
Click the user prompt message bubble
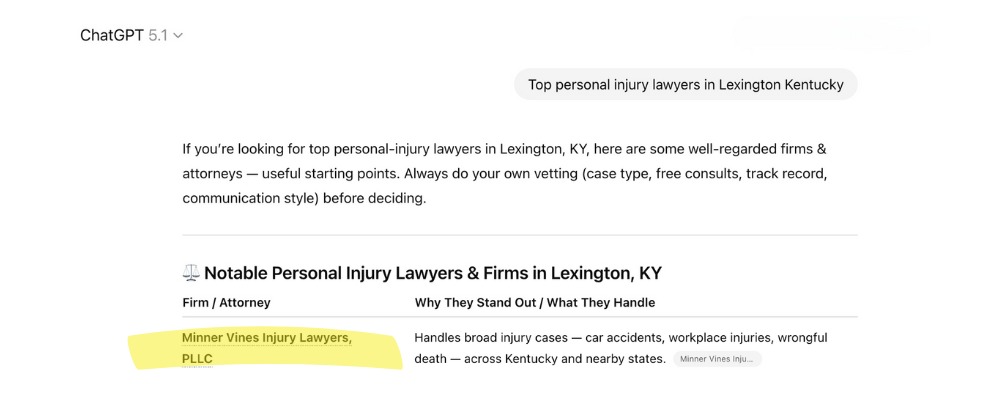coord(685,85)
